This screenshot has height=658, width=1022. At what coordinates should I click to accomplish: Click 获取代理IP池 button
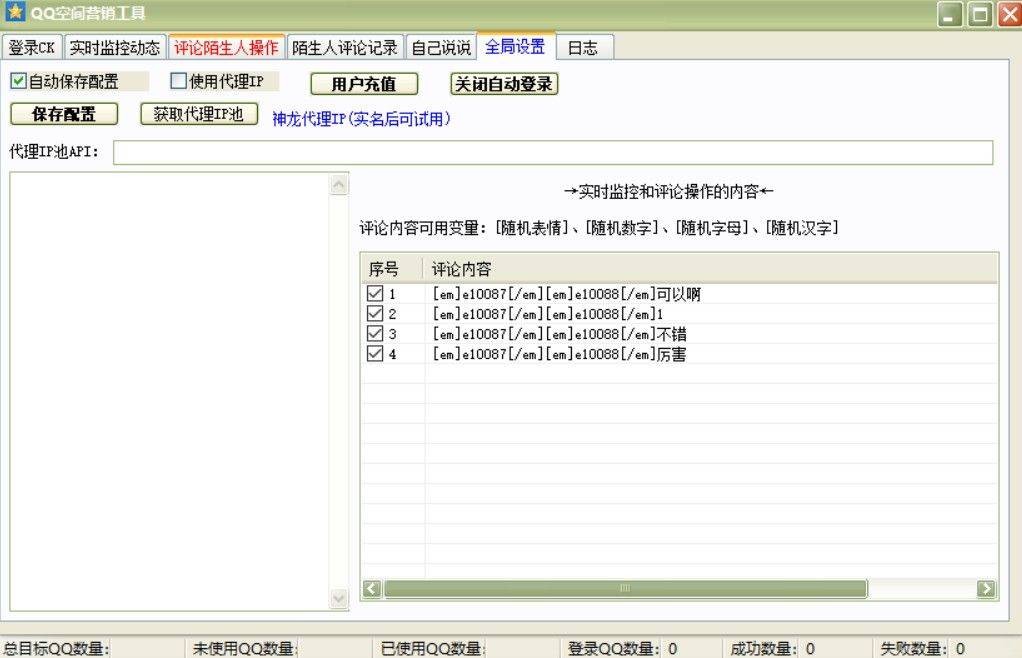[199, 114]
